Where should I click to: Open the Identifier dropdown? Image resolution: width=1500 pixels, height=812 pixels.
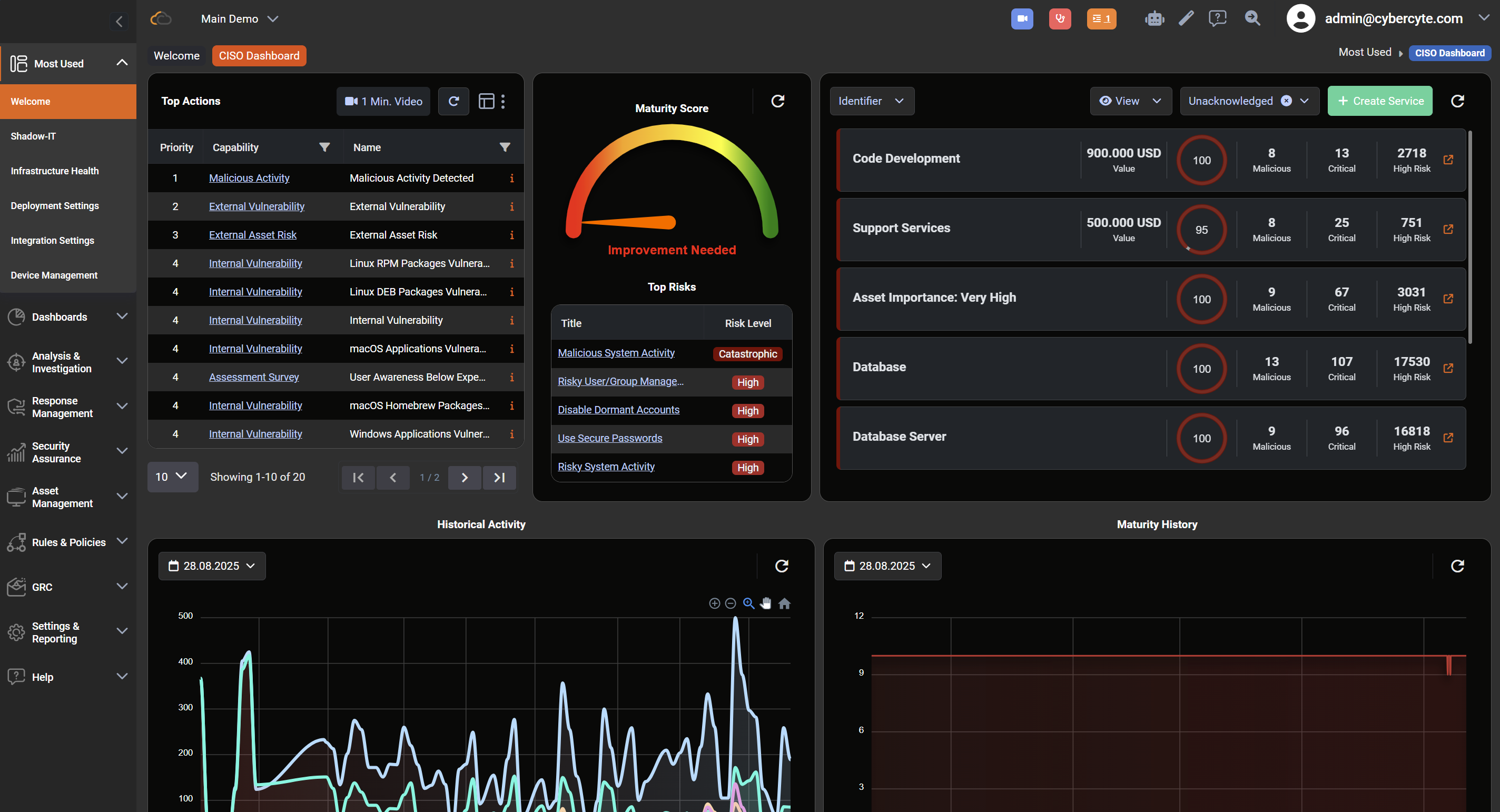tap(871, 101)
